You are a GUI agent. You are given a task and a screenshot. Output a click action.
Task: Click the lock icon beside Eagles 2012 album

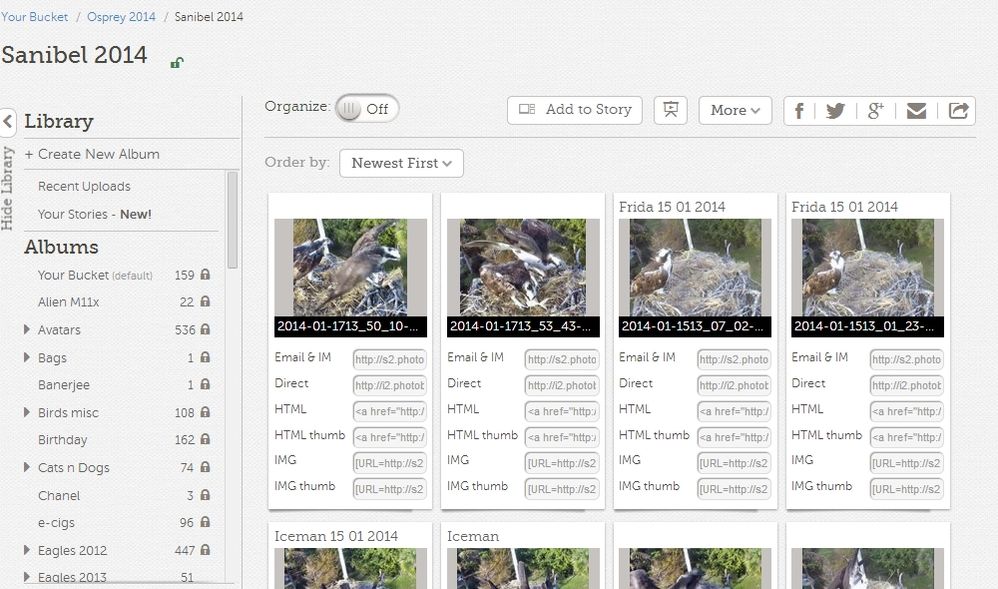[x=205, y=550]
